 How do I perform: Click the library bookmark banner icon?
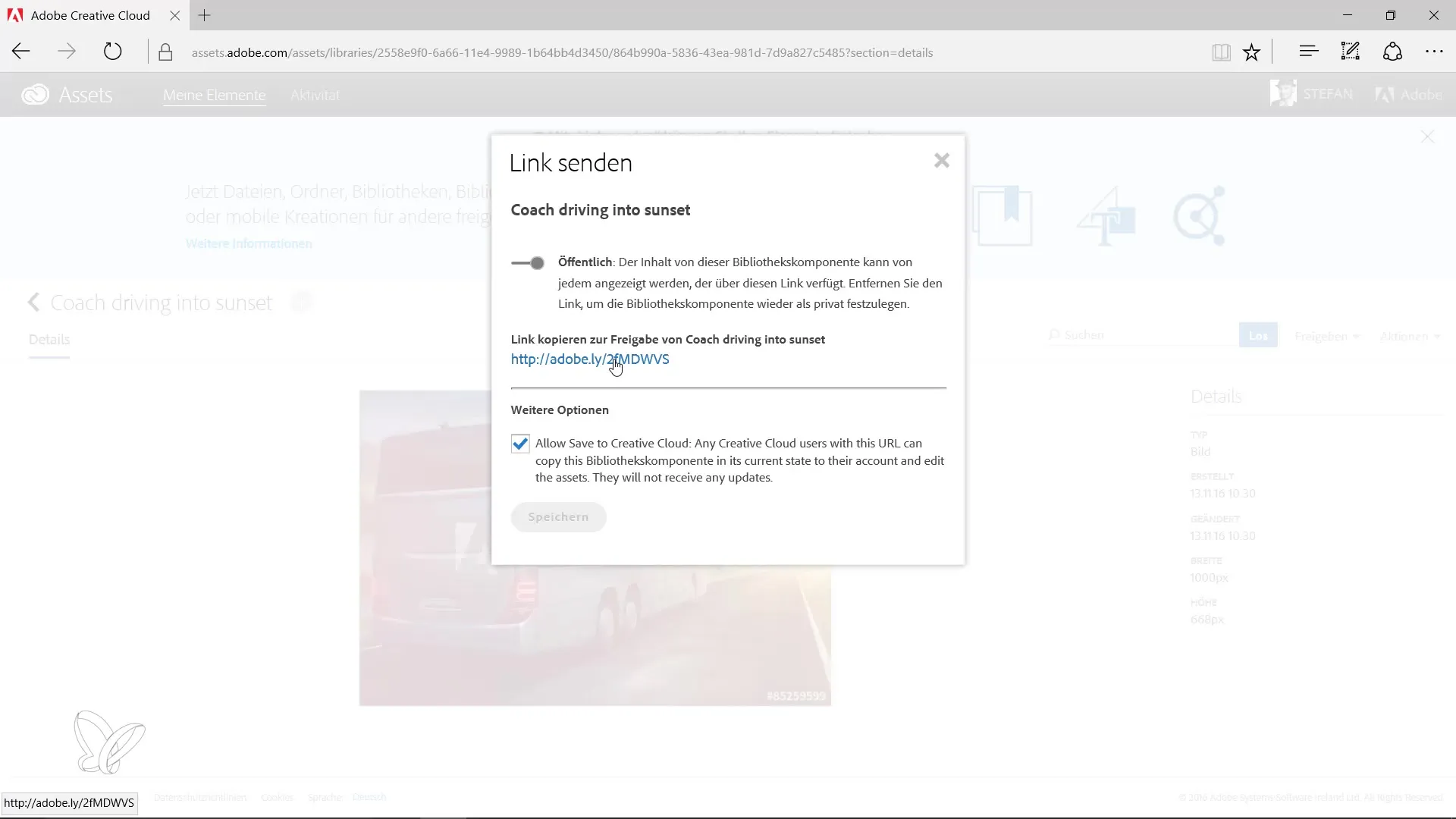(1002, 216)
